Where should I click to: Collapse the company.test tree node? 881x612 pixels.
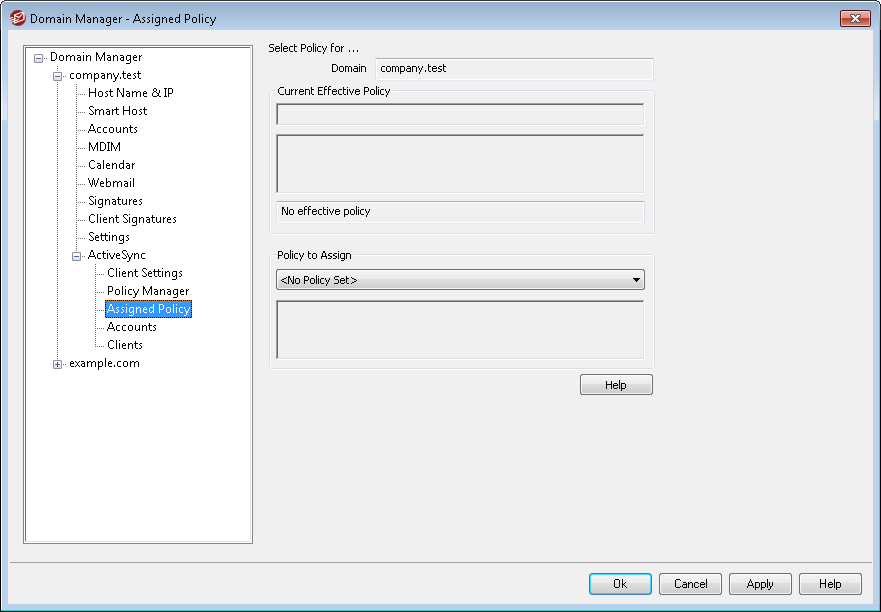[58, 76]
